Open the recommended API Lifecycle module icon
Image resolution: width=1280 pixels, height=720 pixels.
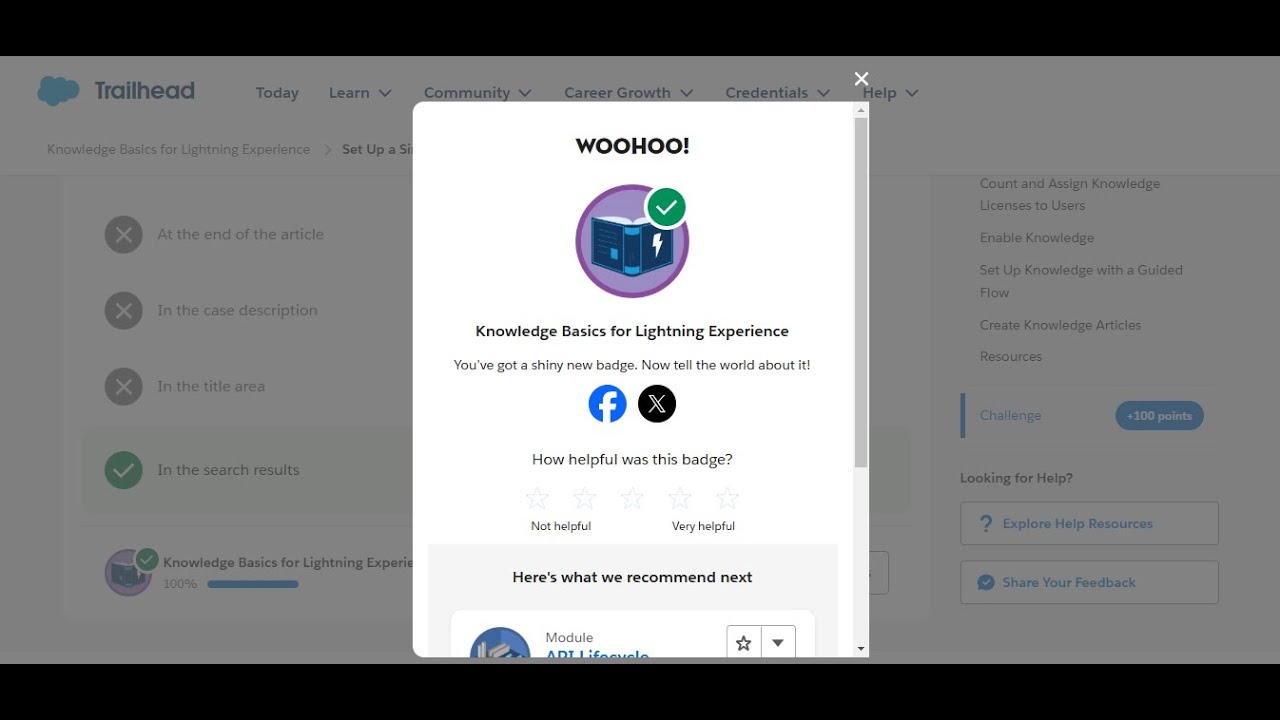500,642
